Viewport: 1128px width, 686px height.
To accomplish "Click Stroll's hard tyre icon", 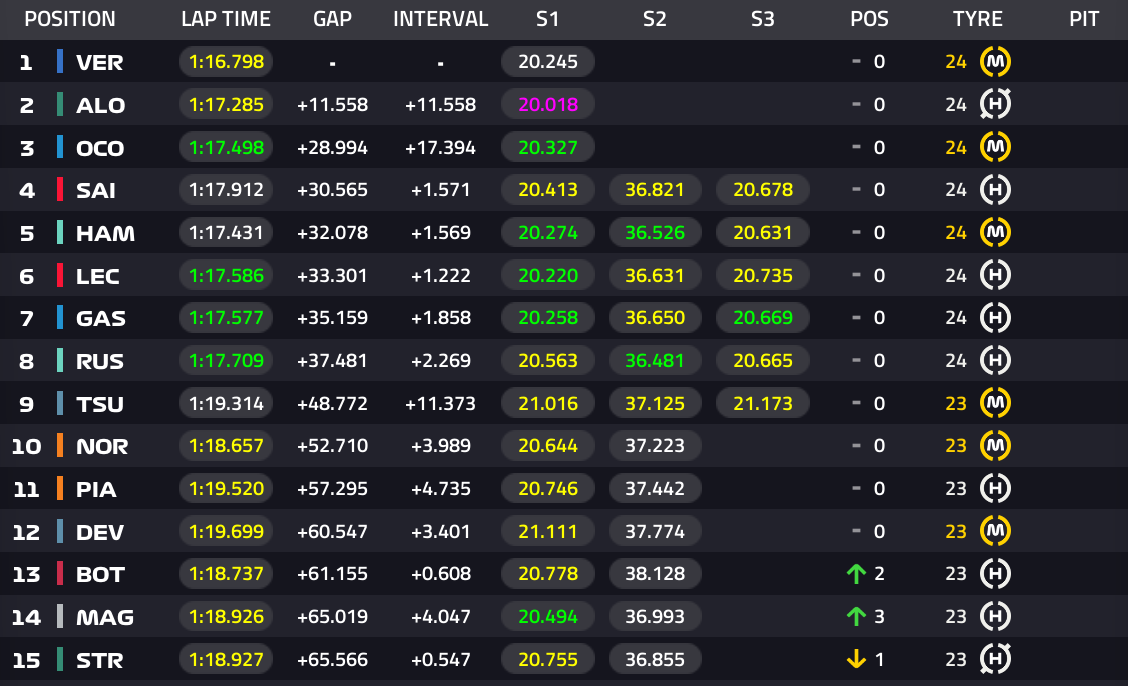I will [995, 659].
